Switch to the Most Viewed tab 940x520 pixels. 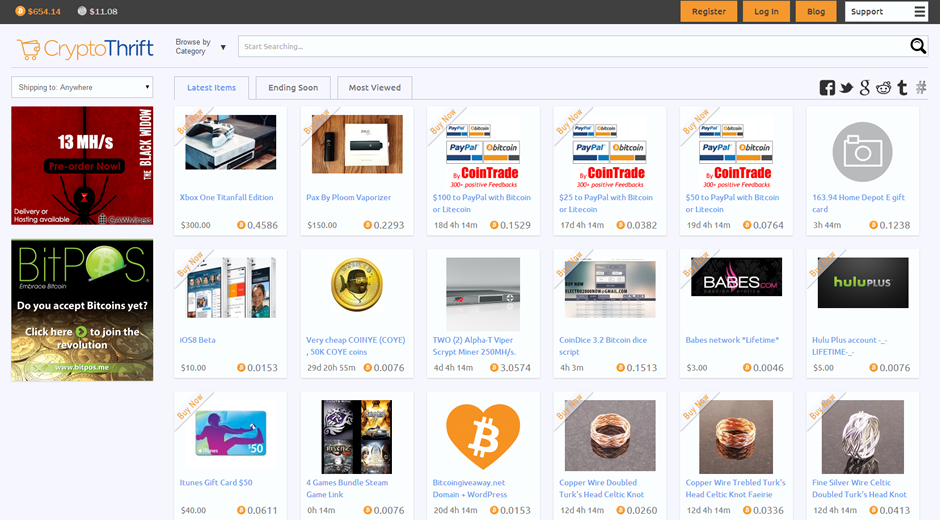375,88
